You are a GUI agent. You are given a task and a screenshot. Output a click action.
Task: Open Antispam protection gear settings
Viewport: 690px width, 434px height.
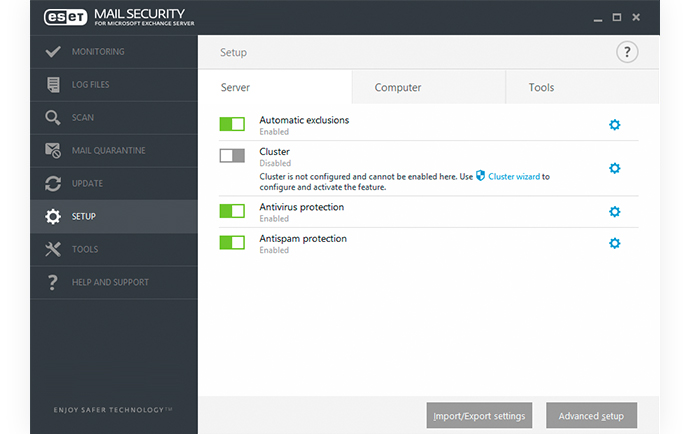(x=614, y=243)
